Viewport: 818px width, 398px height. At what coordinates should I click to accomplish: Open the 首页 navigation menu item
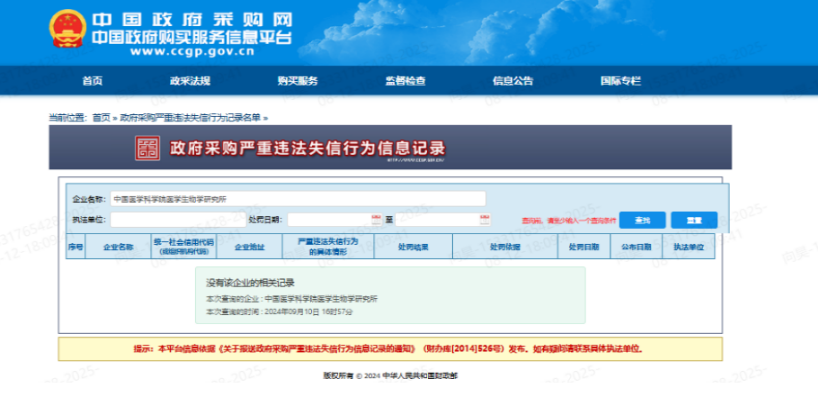click(x=92, y=81)
